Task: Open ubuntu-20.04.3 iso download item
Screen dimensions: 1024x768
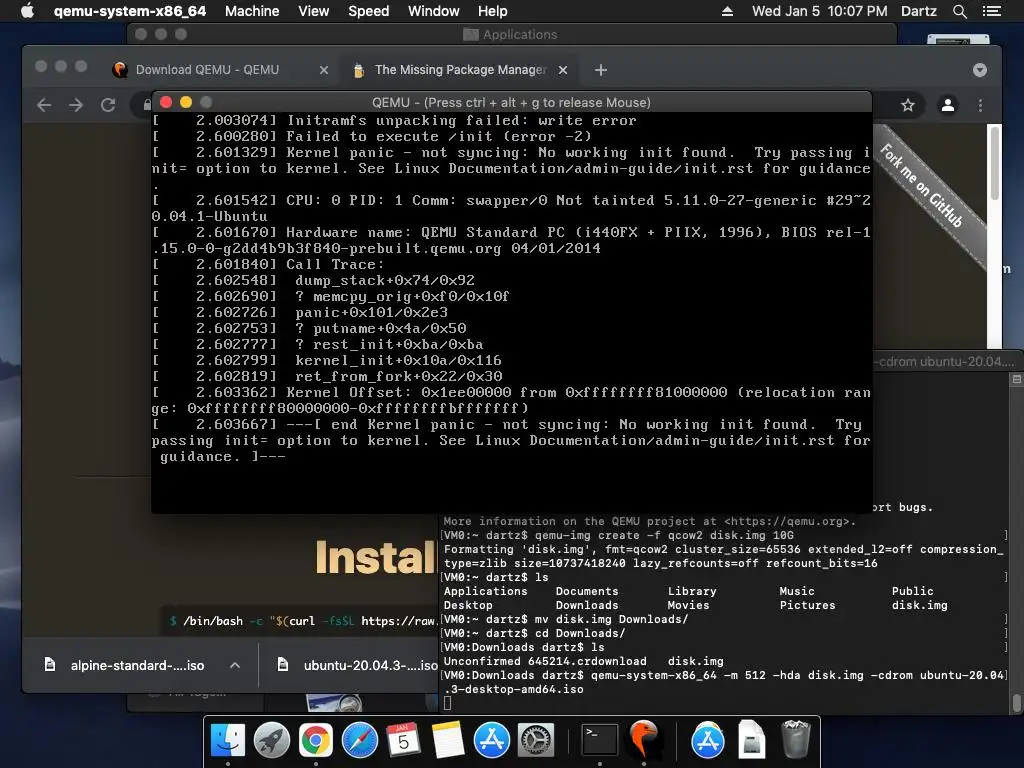Action: (x=357, y=665)
